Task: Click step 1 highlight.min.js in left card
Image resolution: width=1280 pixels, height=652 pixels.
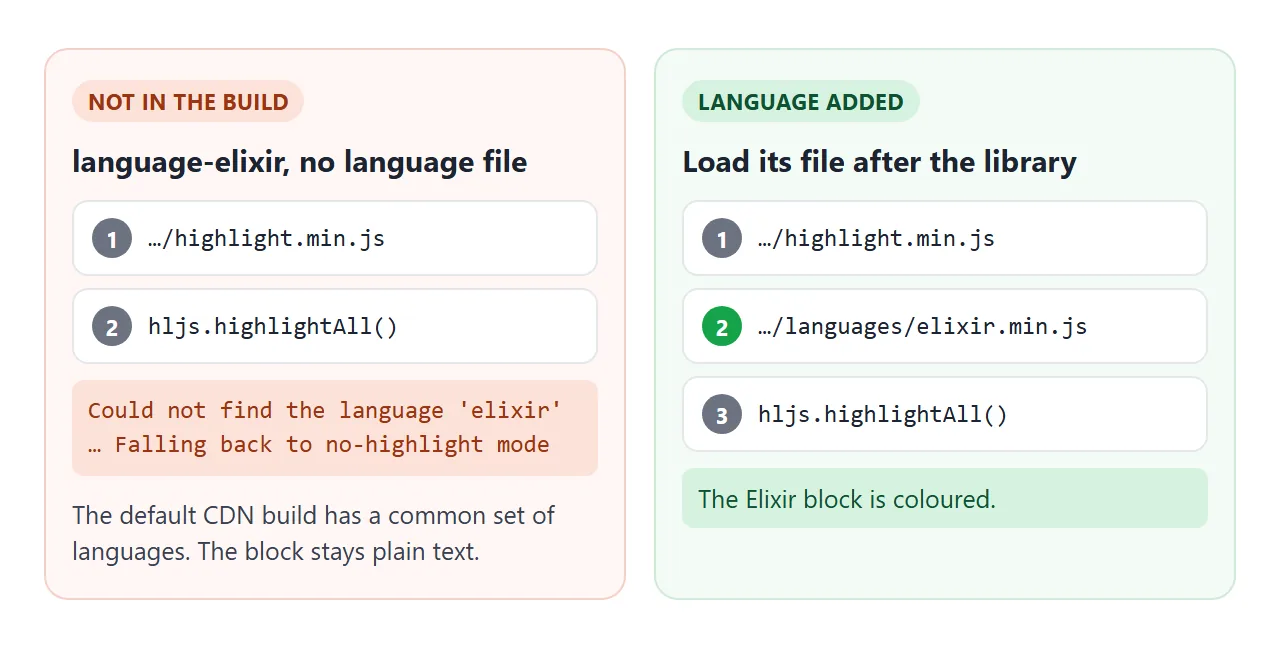Action: (335, 238)
